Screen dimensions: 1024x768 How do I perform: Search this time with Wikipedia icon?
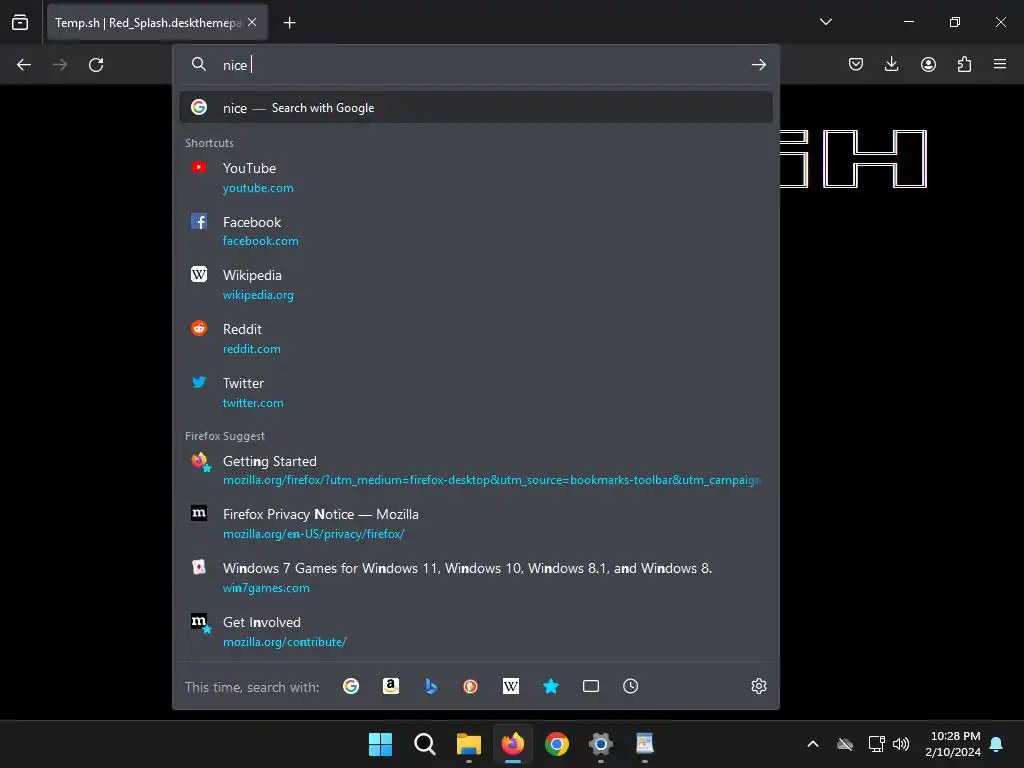click(511, 686)
